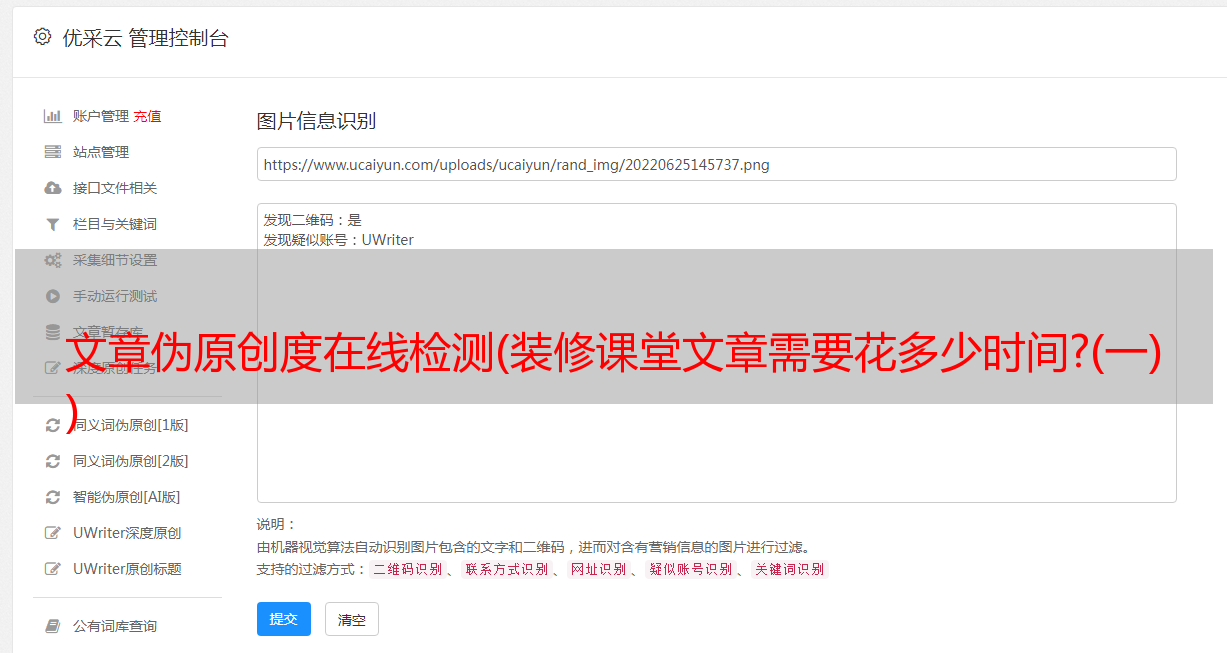The image size is (1227, 653).
Task: Open 公有词库查询 in sidebar
Action: pos(115,626)
